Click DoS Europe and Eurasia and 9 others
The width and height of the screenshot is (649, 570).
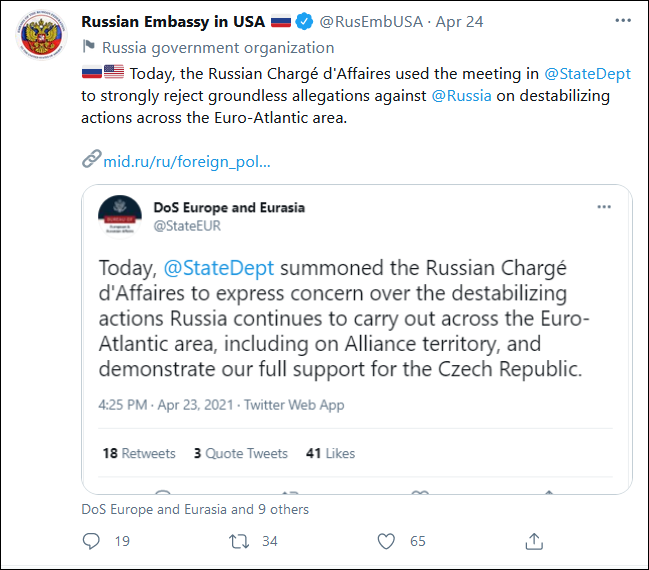tap(195, 509)
